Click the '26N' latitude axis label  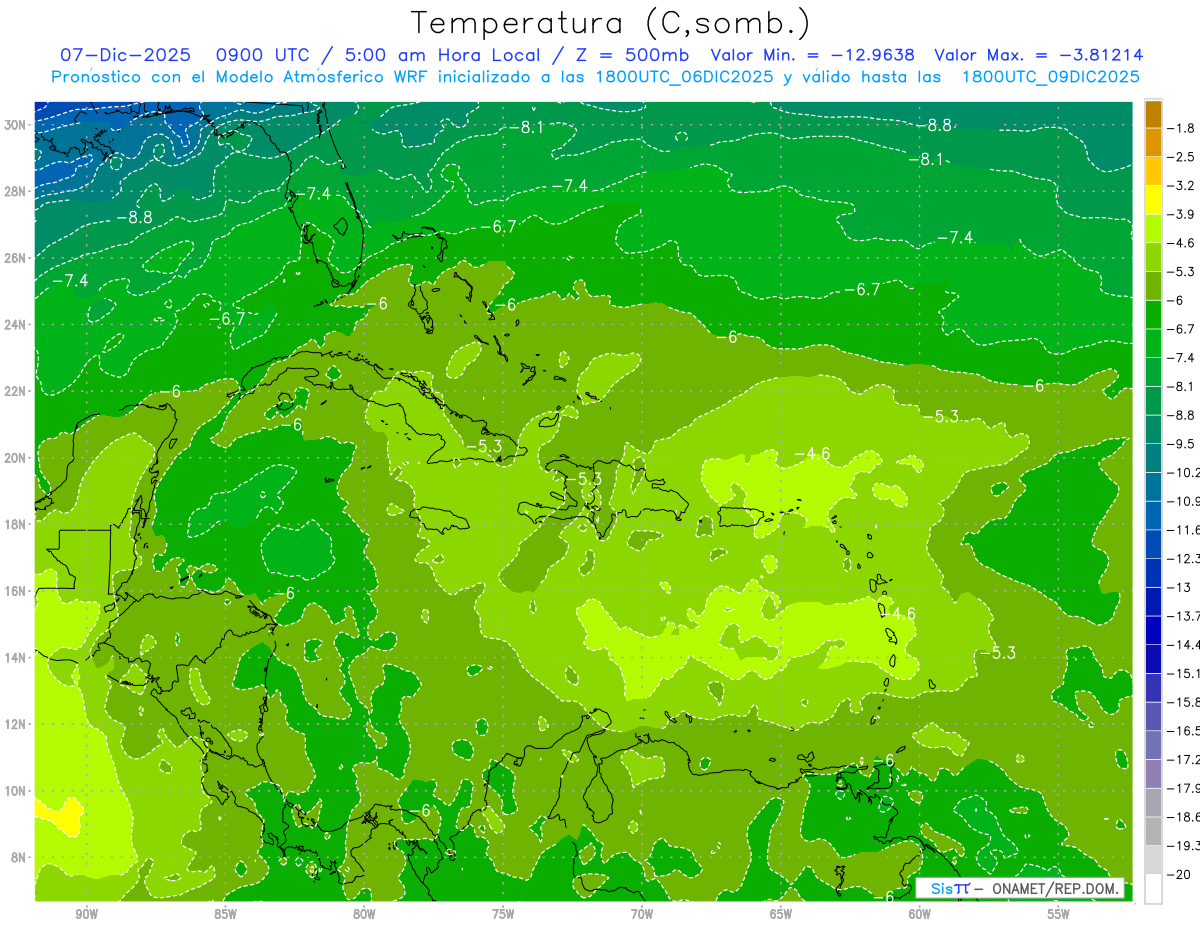[17, 258]
